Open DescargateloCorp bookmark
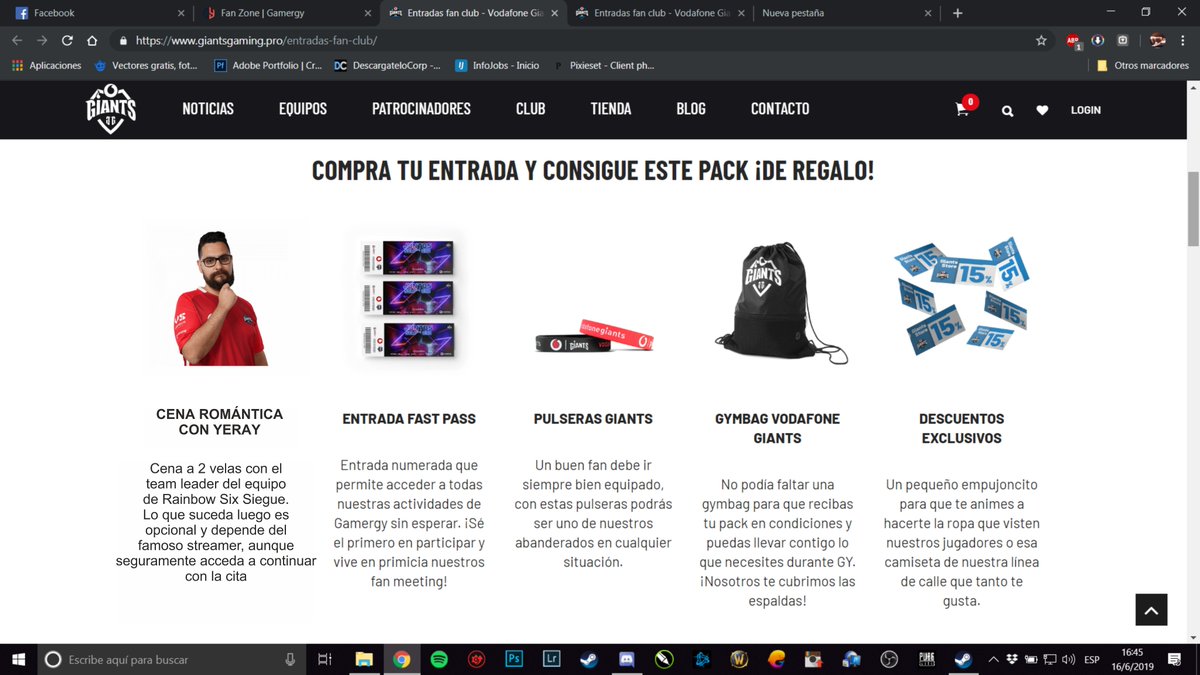Viewport: 1200px width, 675px height. (387, 65)
